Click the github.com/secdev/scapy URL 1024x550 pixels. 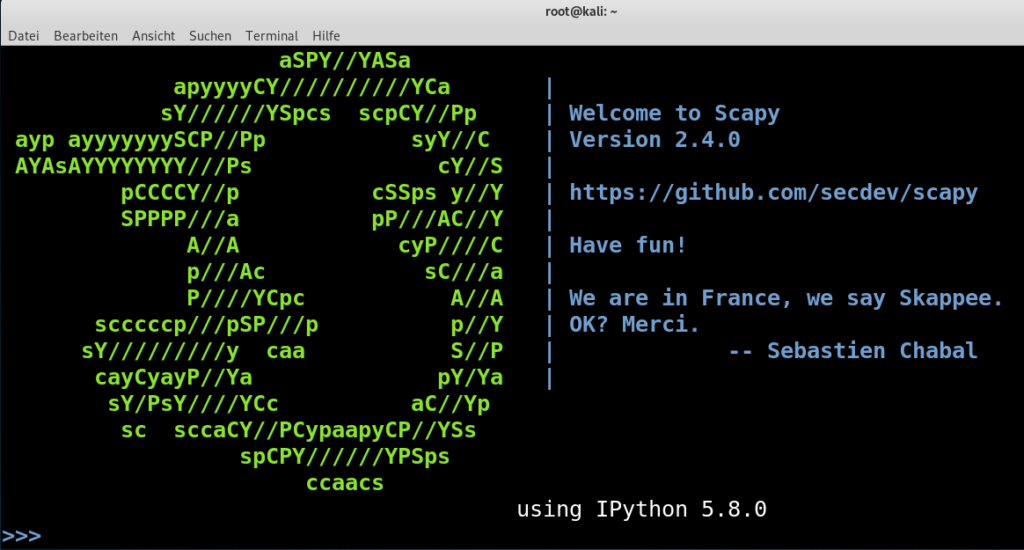773,193
